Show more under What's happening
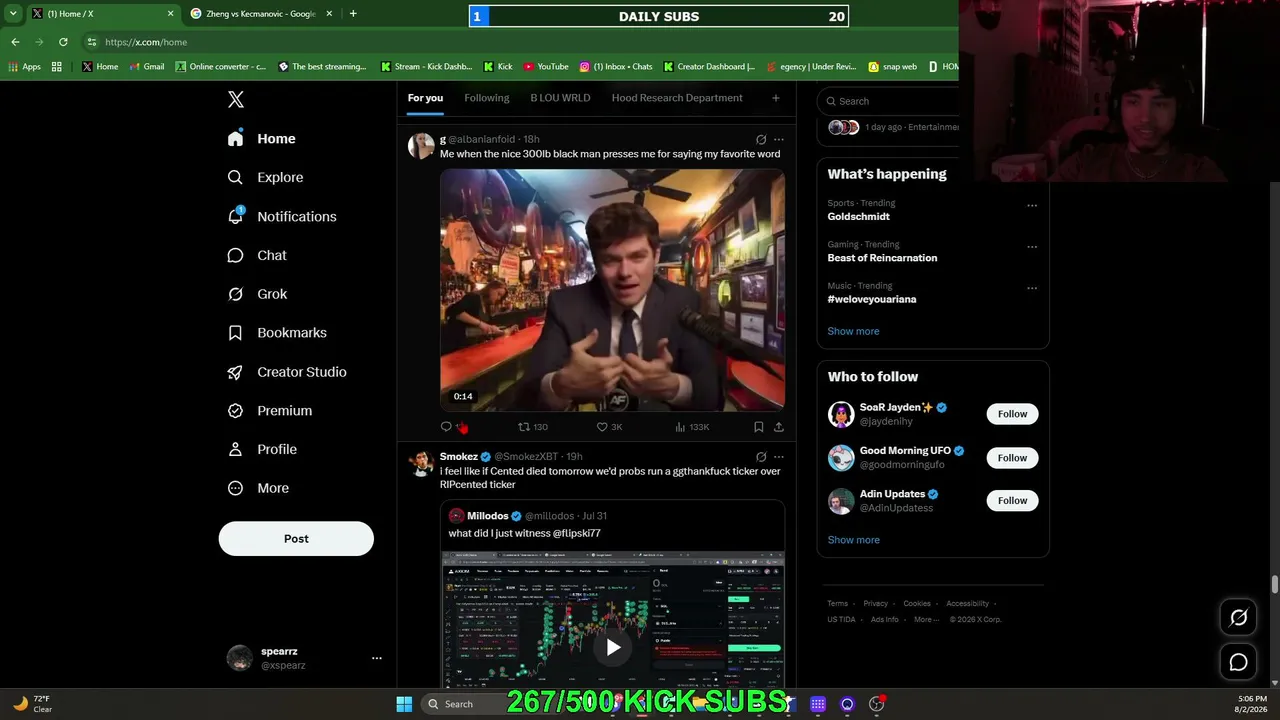The height and width of the screenshot is (720, 1280). click(x=853, y=331)
